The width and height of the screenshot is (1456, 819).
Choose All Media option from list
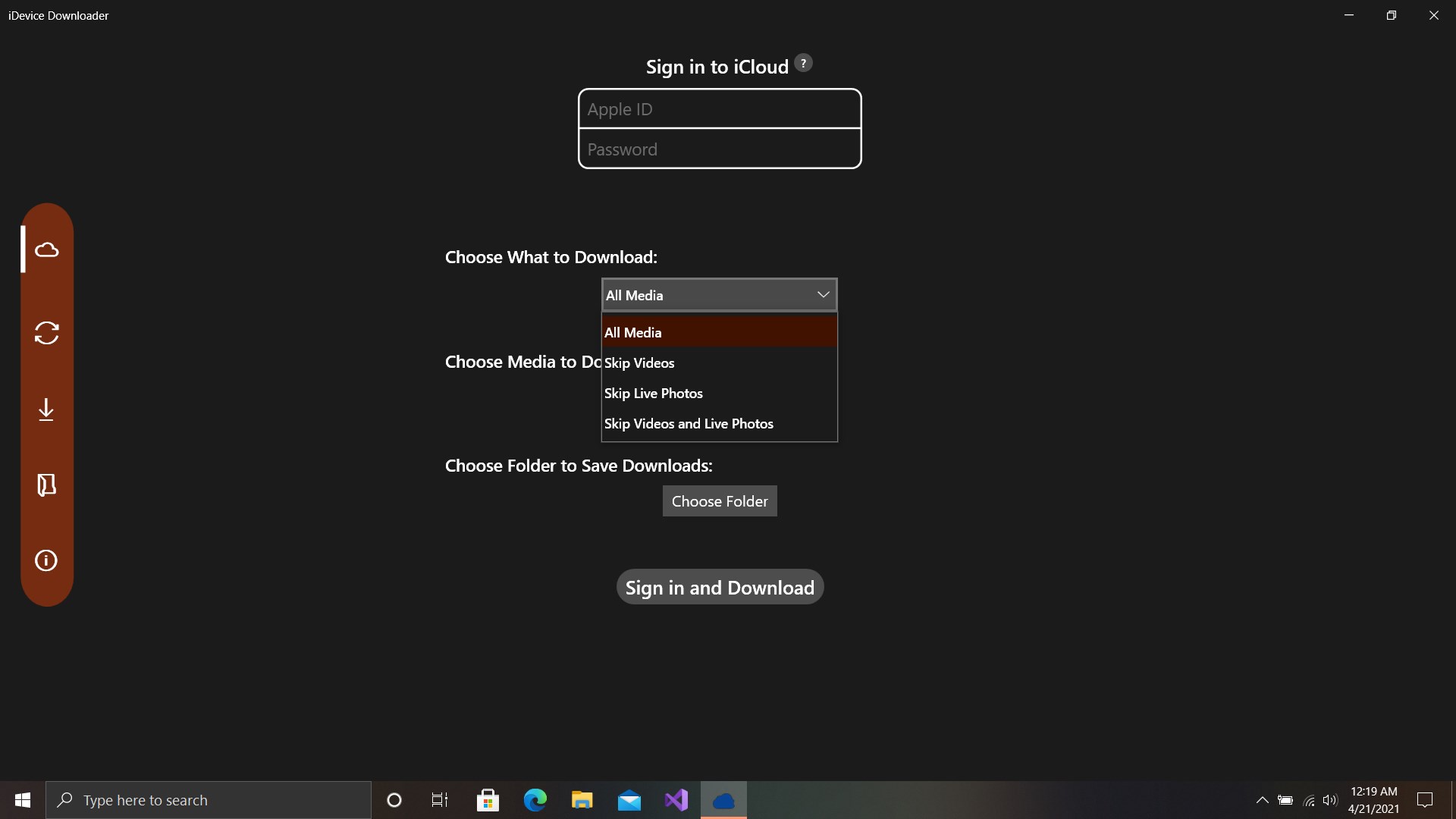click(x=719, y=332)
